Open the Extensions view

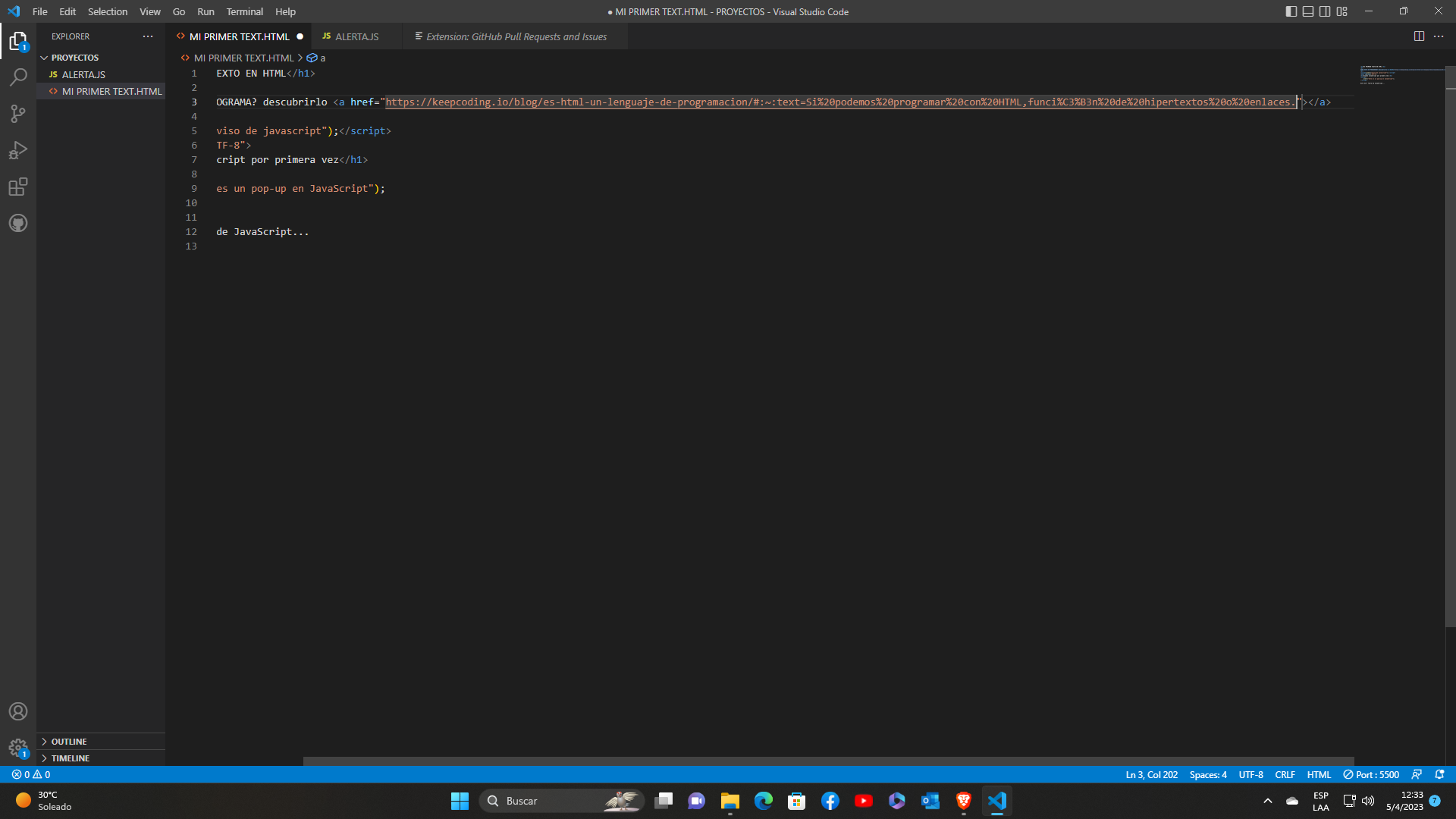coord(18,187)
